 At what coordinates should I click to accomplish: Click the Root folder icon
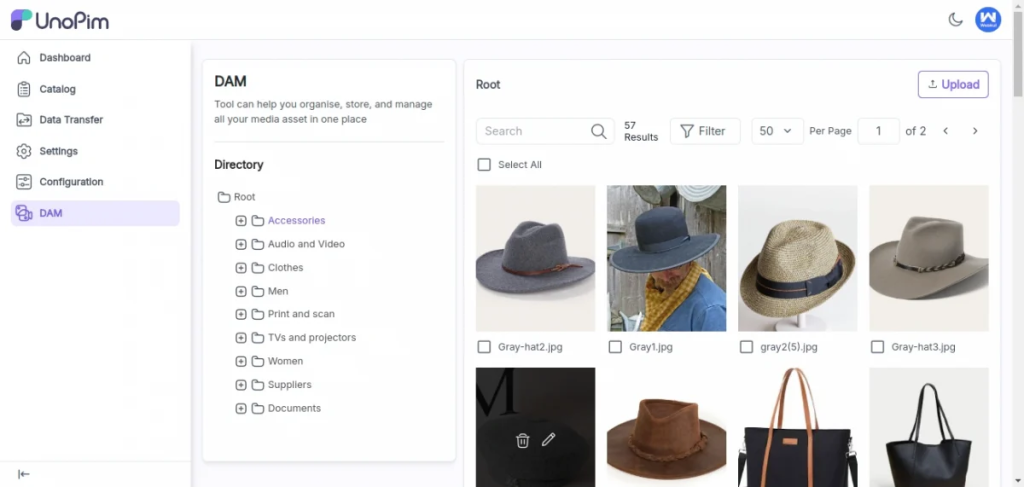(224, 196)
